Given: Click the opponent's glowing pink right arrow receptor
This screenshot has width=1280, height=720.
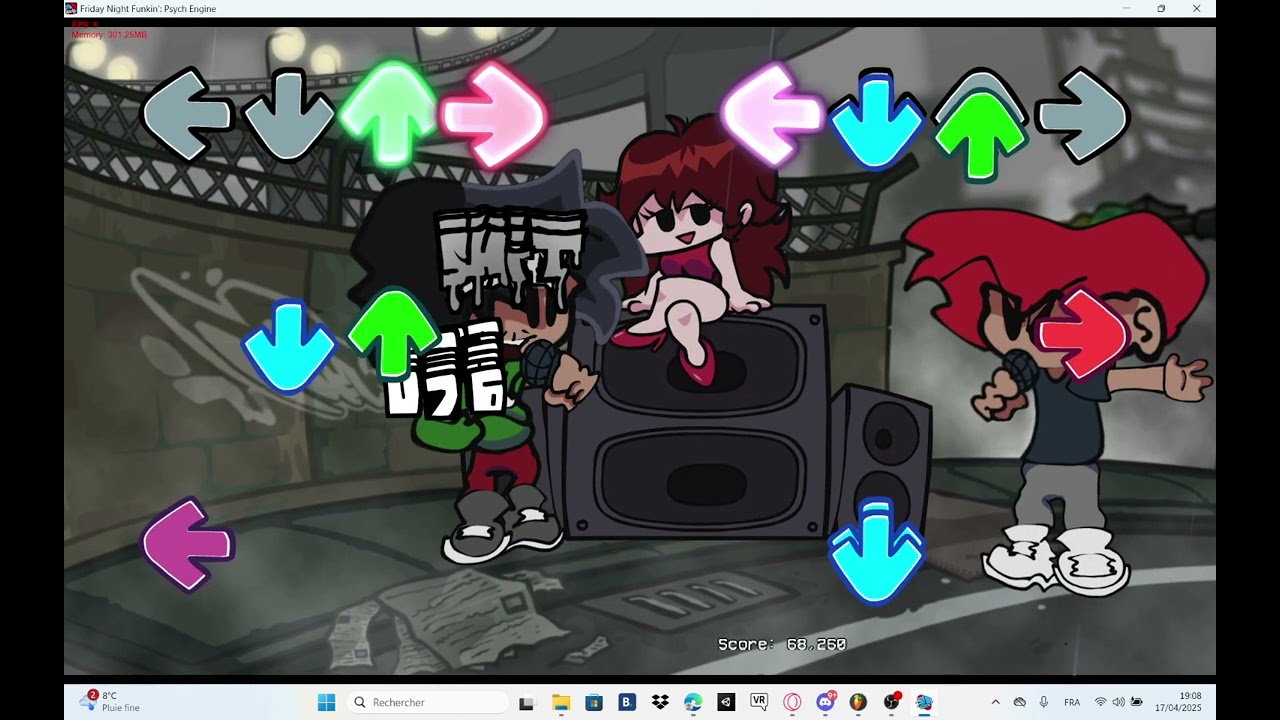Looking at the screenshot, I should (494, 114).
